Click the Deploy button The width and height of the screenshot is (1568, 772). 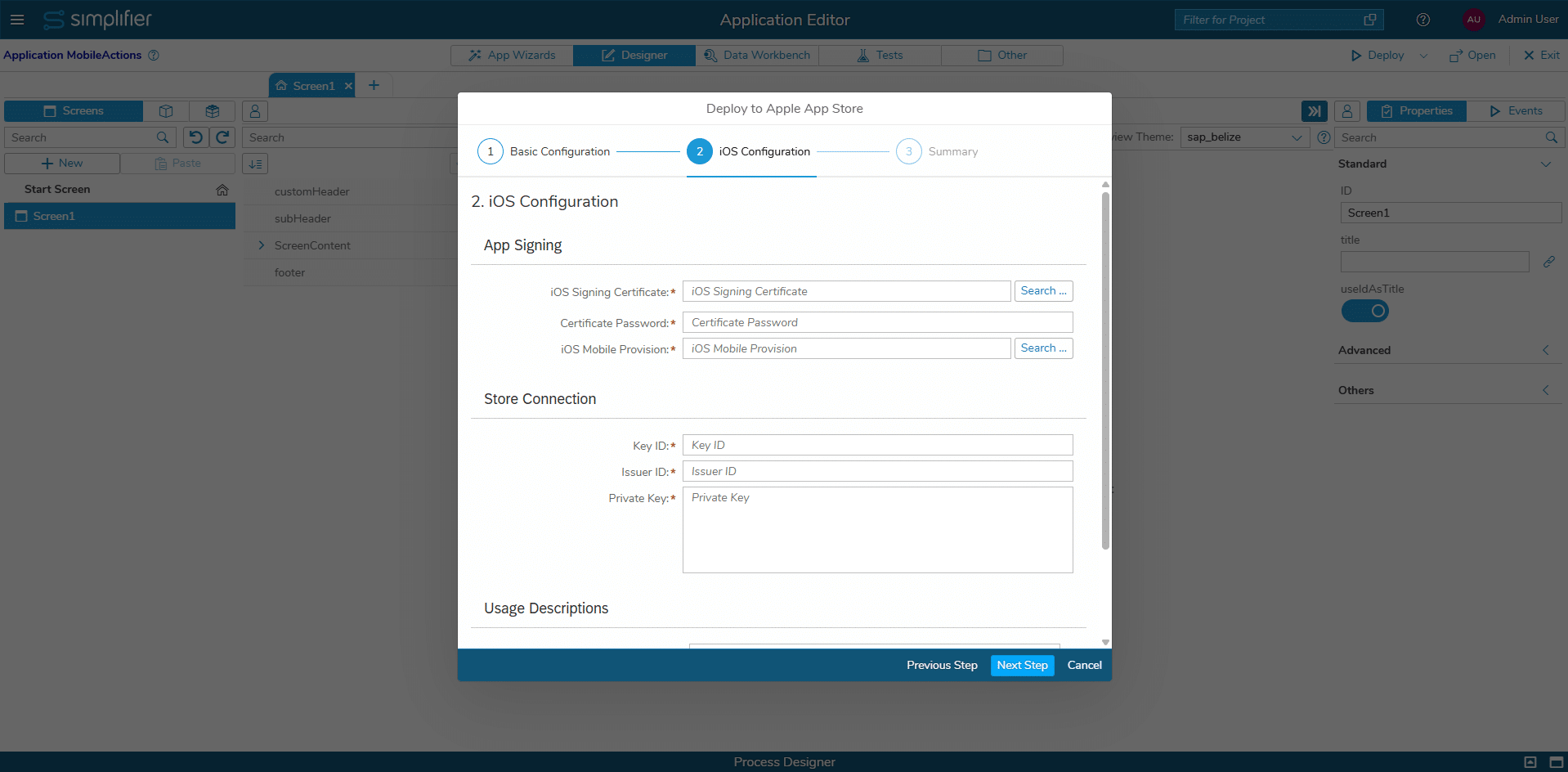click(1378, 56)
